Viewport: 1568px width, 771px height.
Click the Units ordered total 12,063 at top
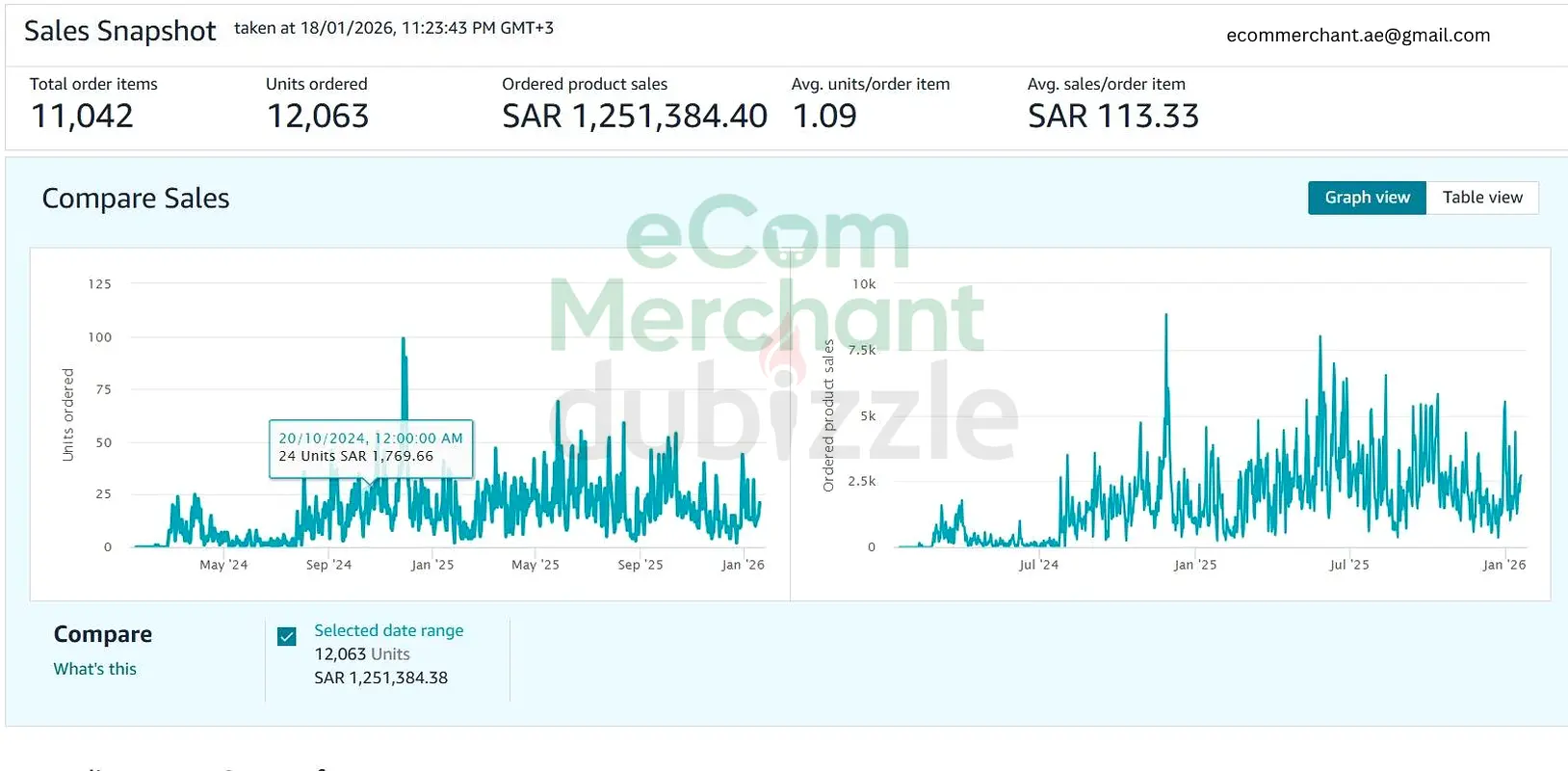[318, 117]
